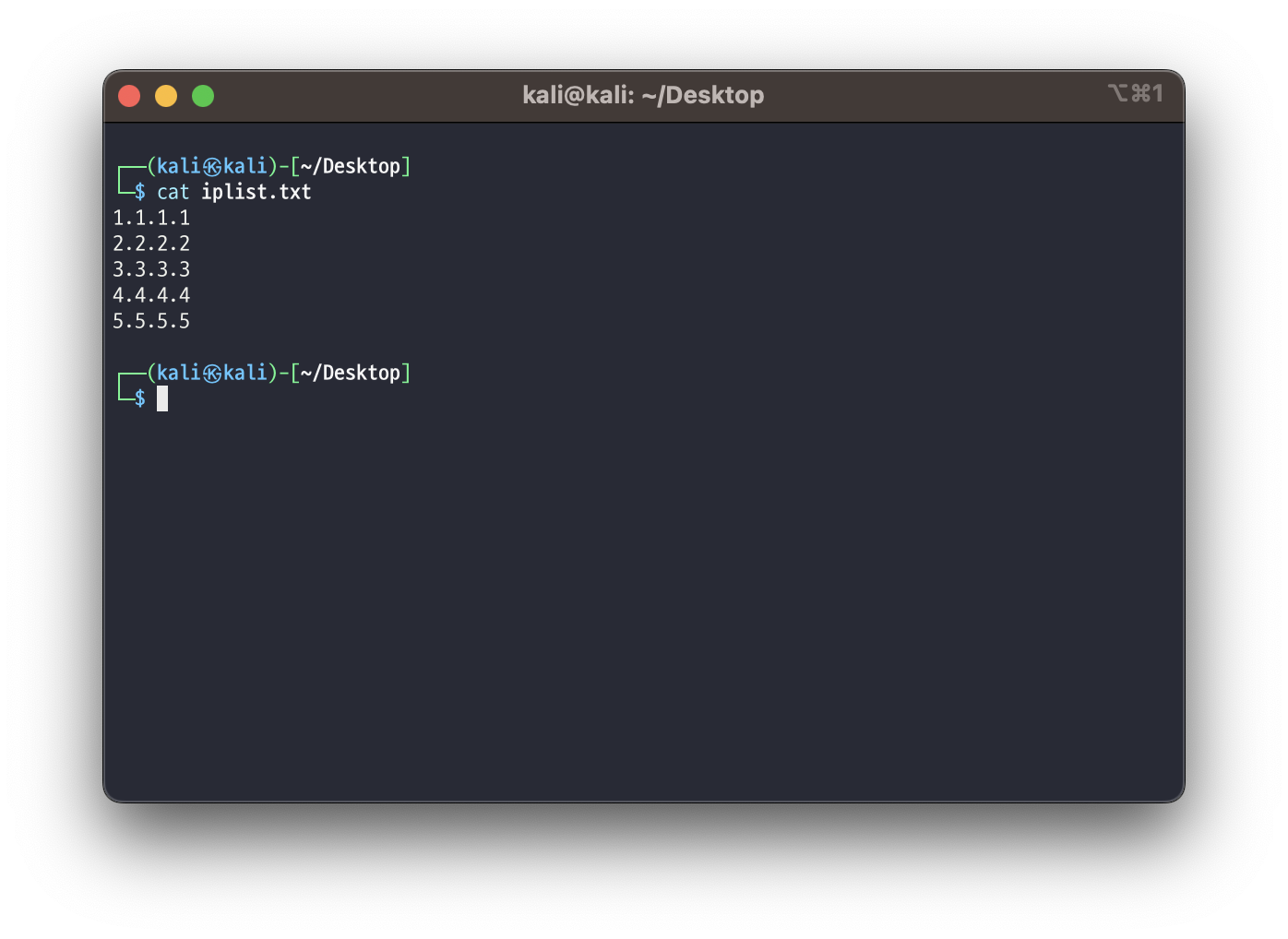Click the first prompt line above the cat command
This screenshot has width=1288, height=939.
[264, 166]
